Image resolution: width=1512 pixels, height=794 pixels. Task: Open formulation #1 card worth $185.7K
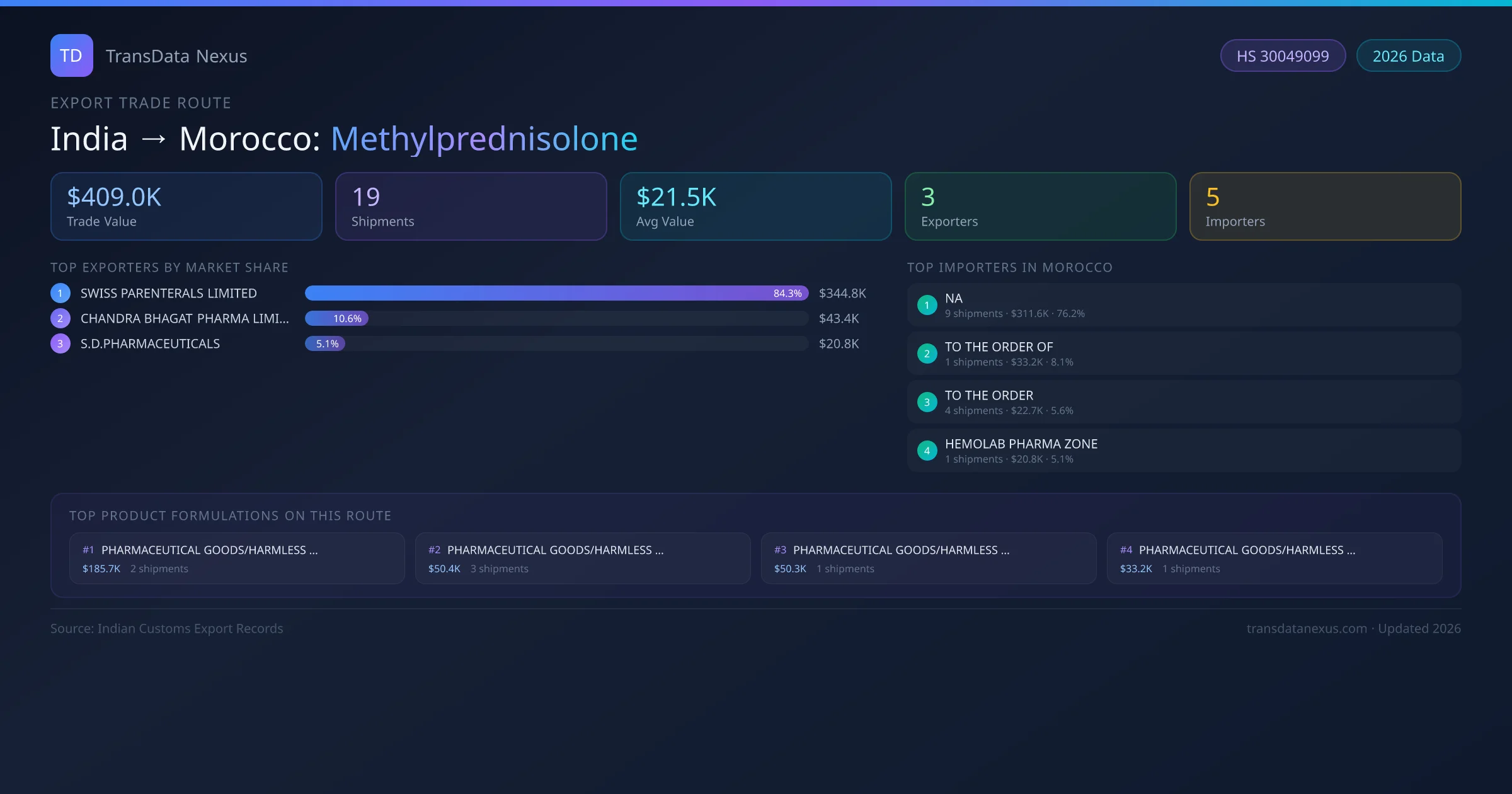237,558
